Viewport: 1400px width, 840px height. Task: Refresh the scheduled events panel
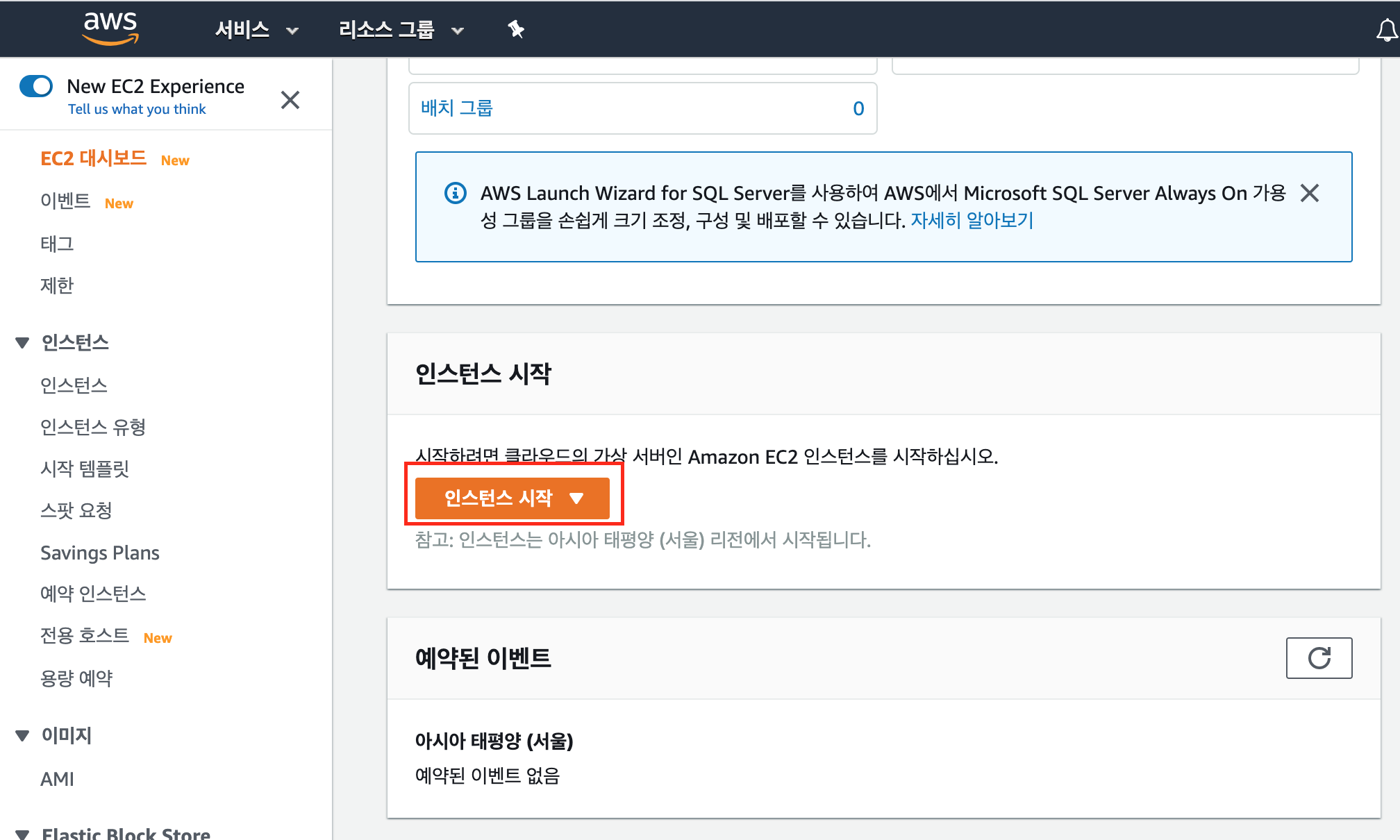pyautogui.click(x=1318, y=657)
